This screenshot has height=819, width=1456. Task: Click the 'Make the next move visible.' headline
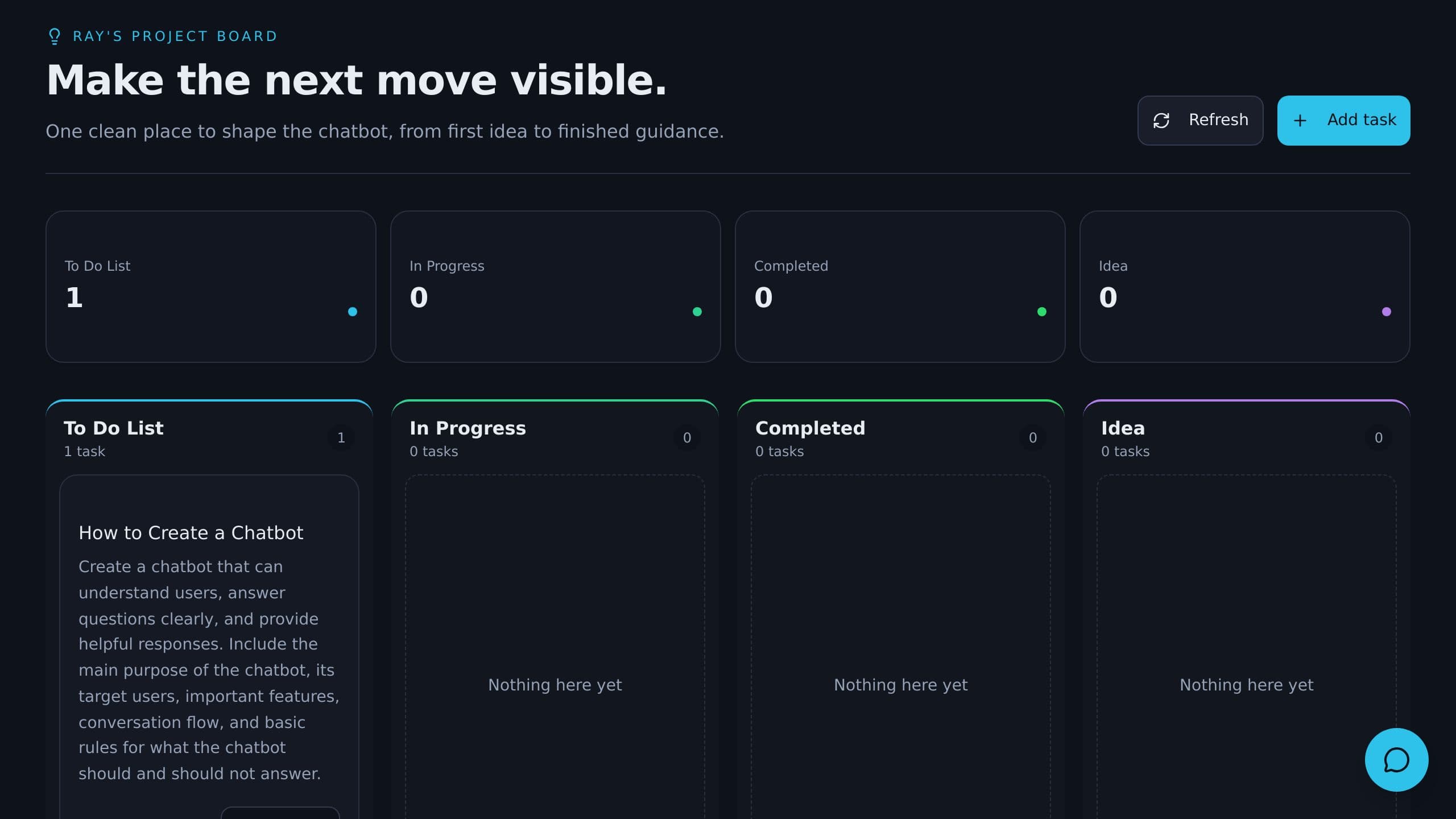coord(356,80)
